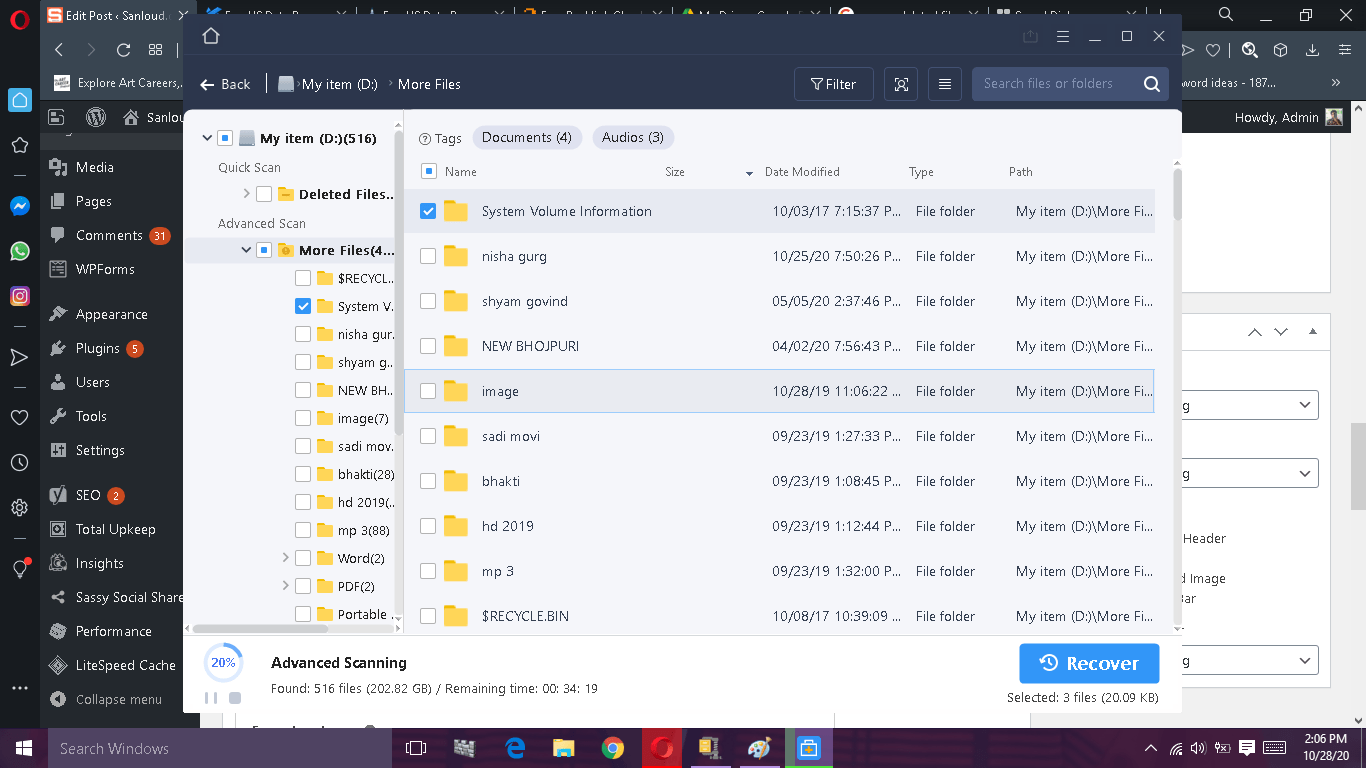Open Messenger in Opera sidebar

coord(19,205)
